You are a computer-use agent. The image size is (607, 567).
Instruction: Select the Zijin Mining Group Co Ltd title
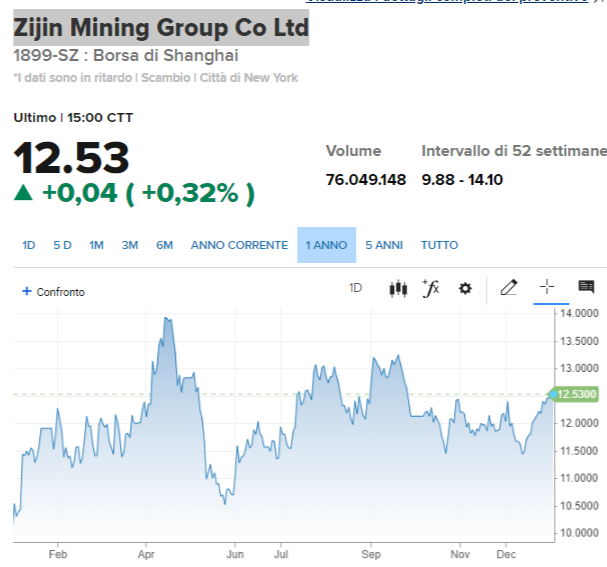(x=161, y=28)
